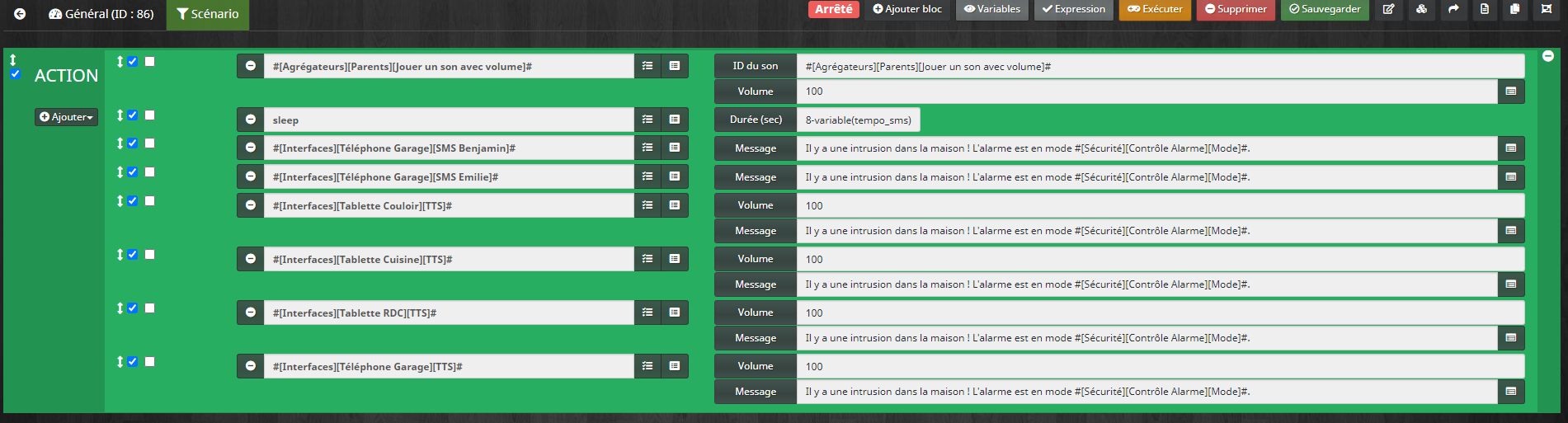Remove the Tablette Cuisine TTS action with its minus button
This screenshot has width=1568, height=423.
(x=251, y=259)
